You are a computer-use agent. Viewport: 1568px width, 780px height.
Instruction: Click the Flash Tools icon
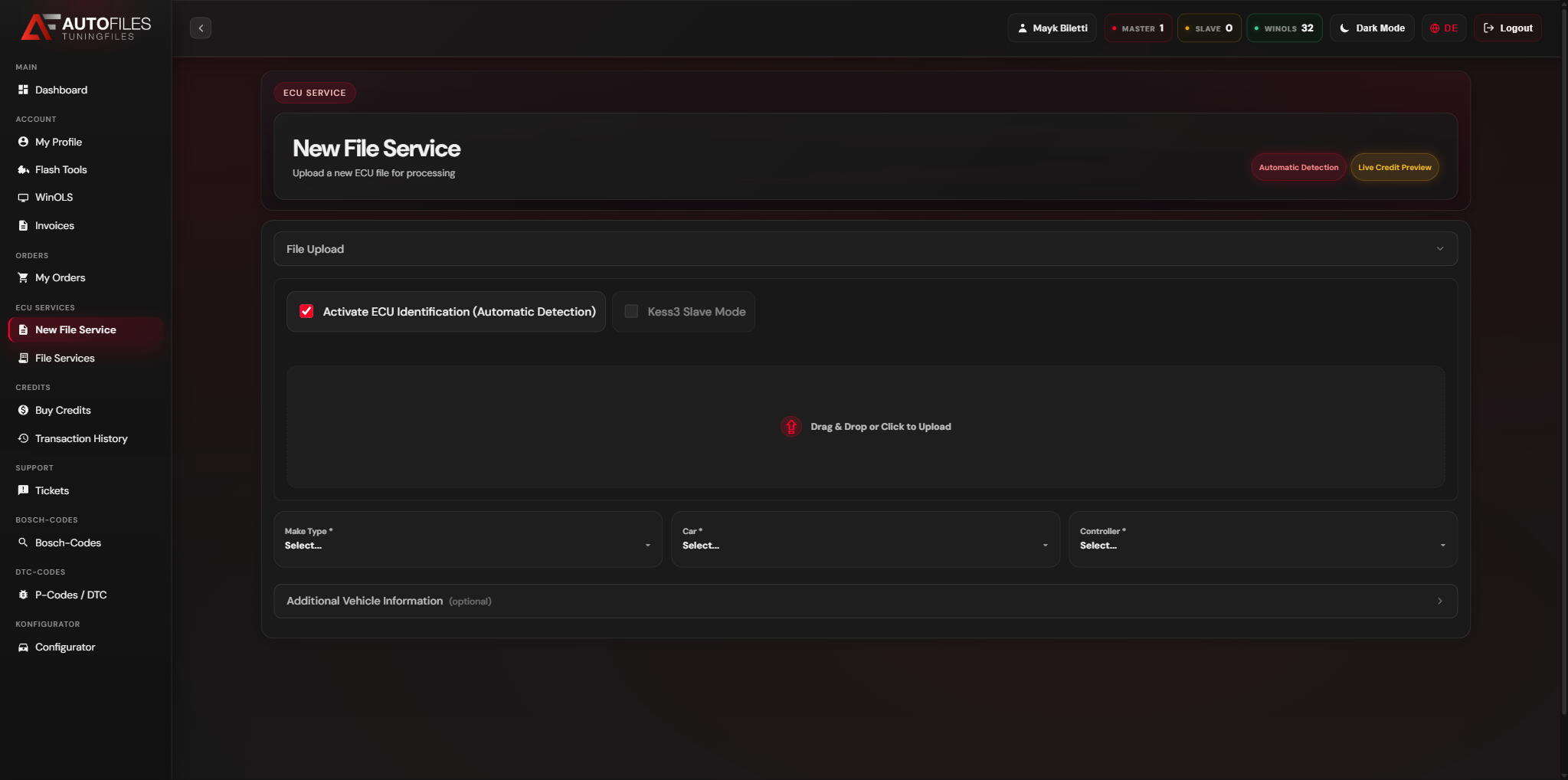23,169
